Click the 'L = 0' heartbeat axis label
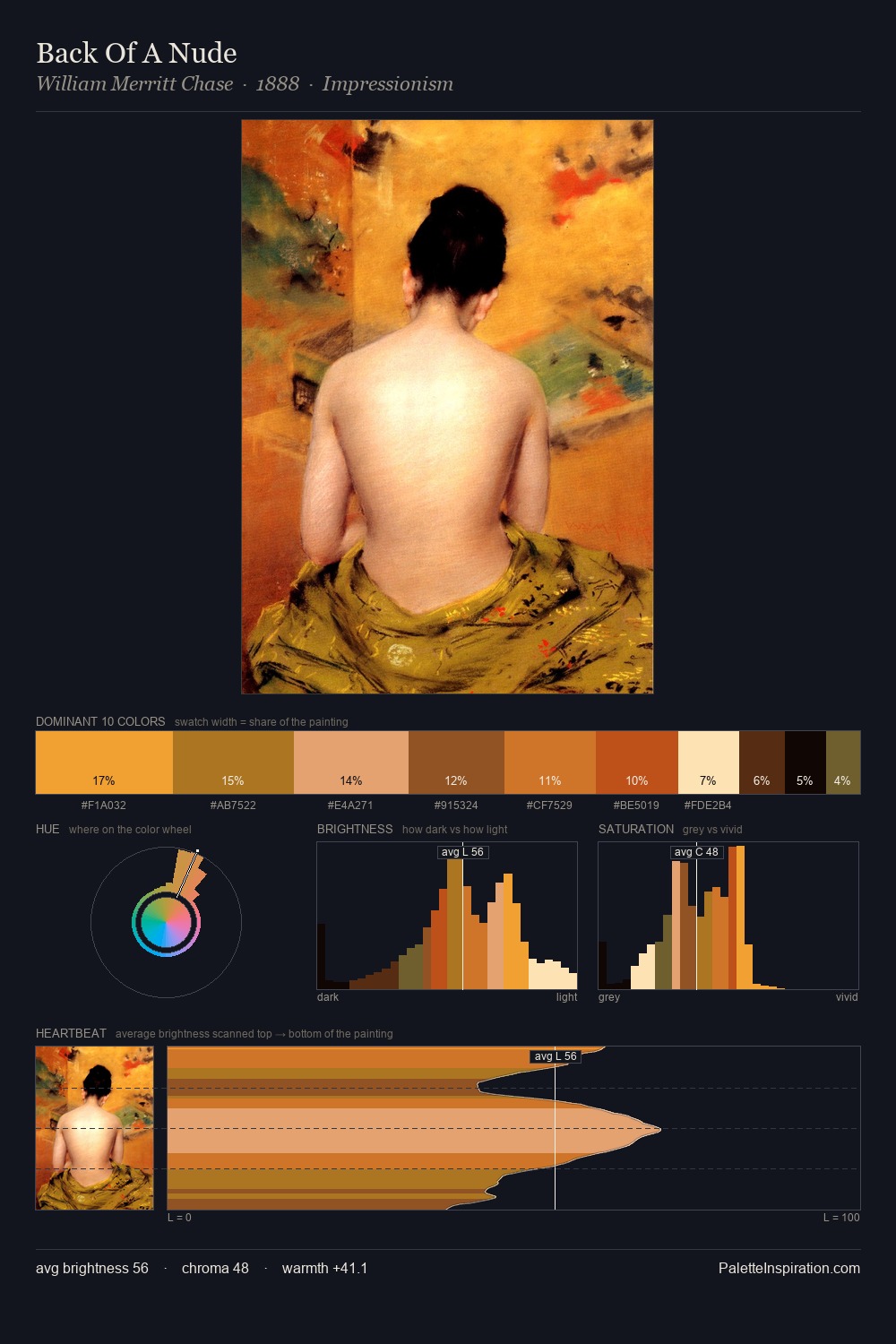896x1344 pixels. [x=179, y=1217]
